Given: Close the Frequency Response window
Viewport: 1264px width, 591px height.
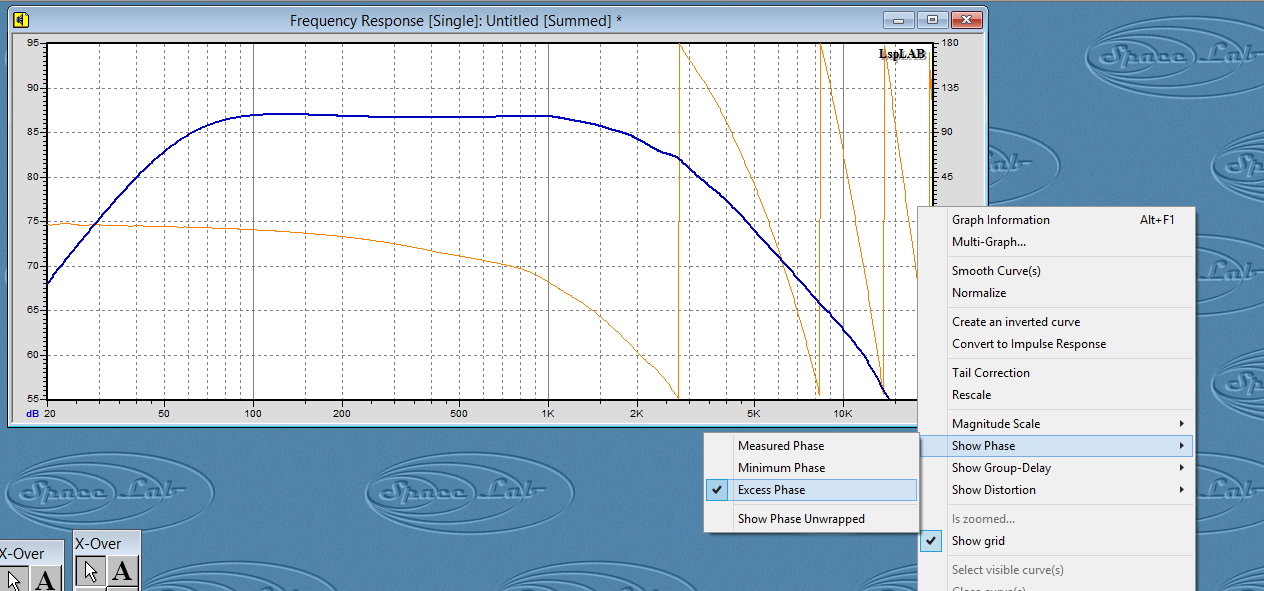Looking at the screenshot, I should pyautogui.click(x=966, y=20).
